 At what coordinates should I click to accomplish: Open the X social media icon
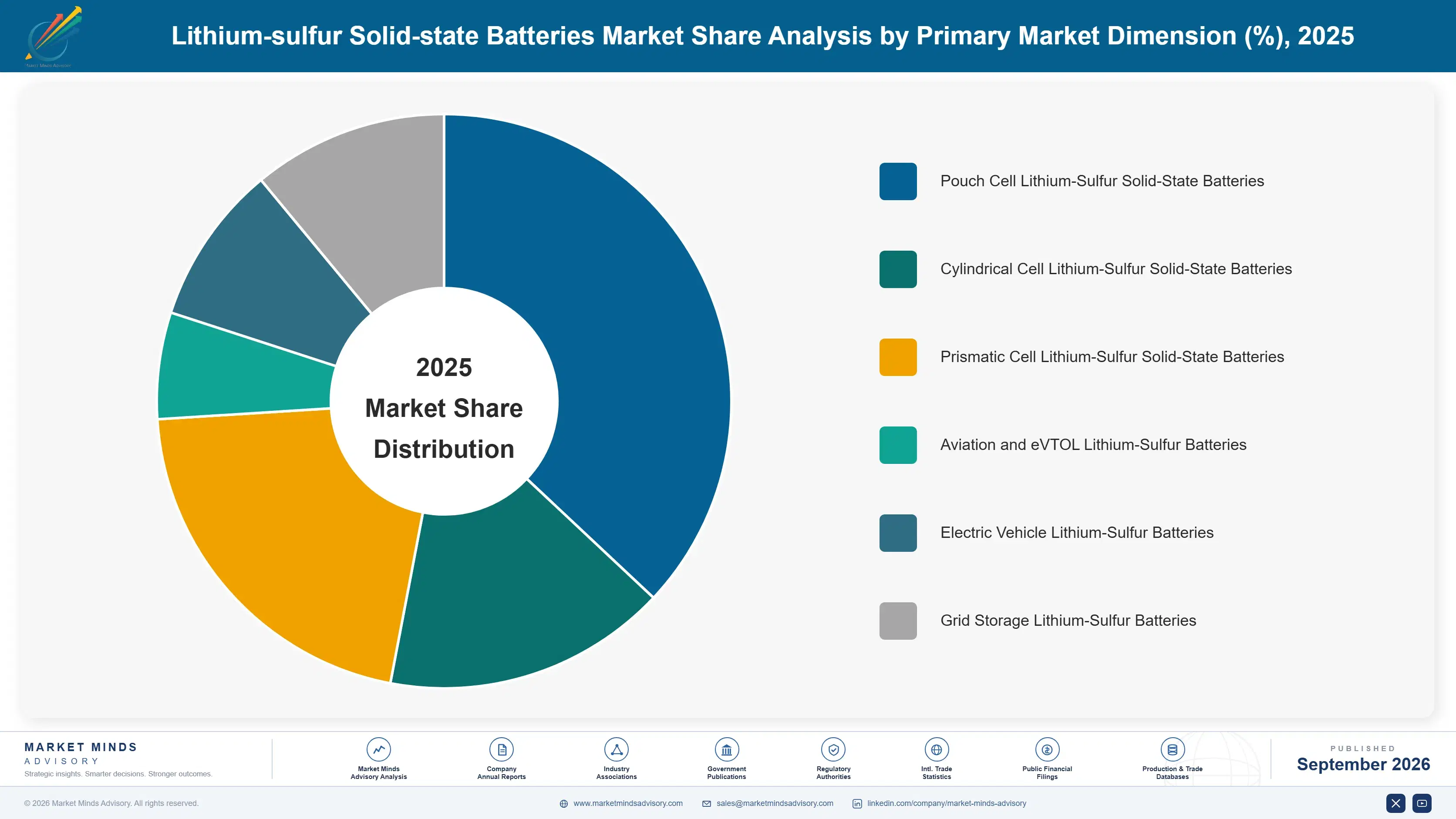tap(1395, 803)
